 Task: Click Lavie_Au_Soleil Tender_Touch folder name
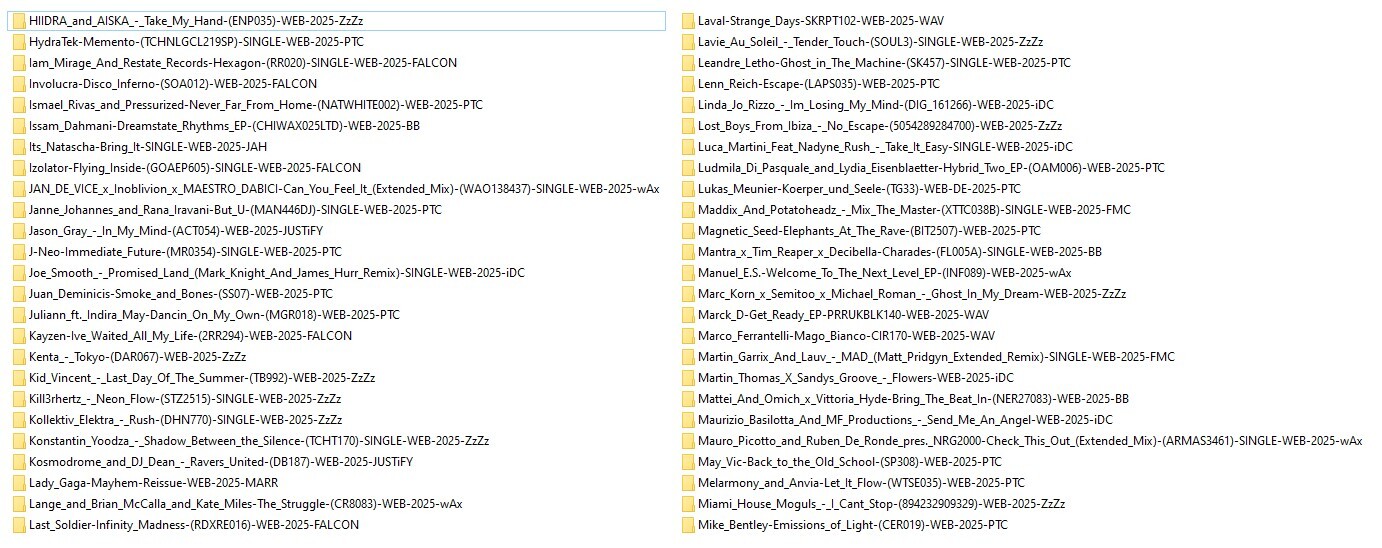tap(871, 42)
